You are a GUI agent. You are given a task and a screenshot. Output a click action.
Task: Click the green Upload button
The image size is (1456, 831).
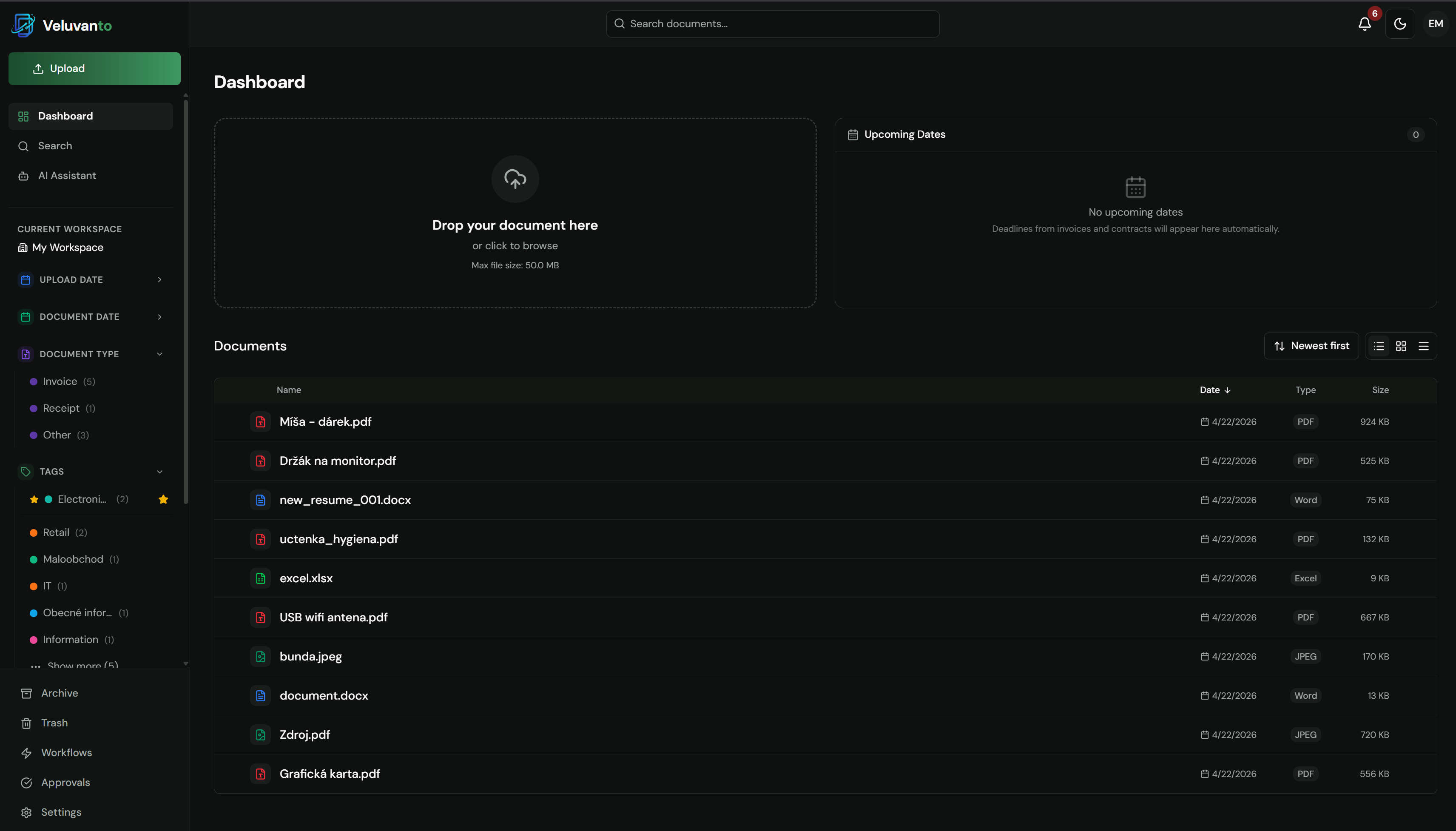(94, 68)
